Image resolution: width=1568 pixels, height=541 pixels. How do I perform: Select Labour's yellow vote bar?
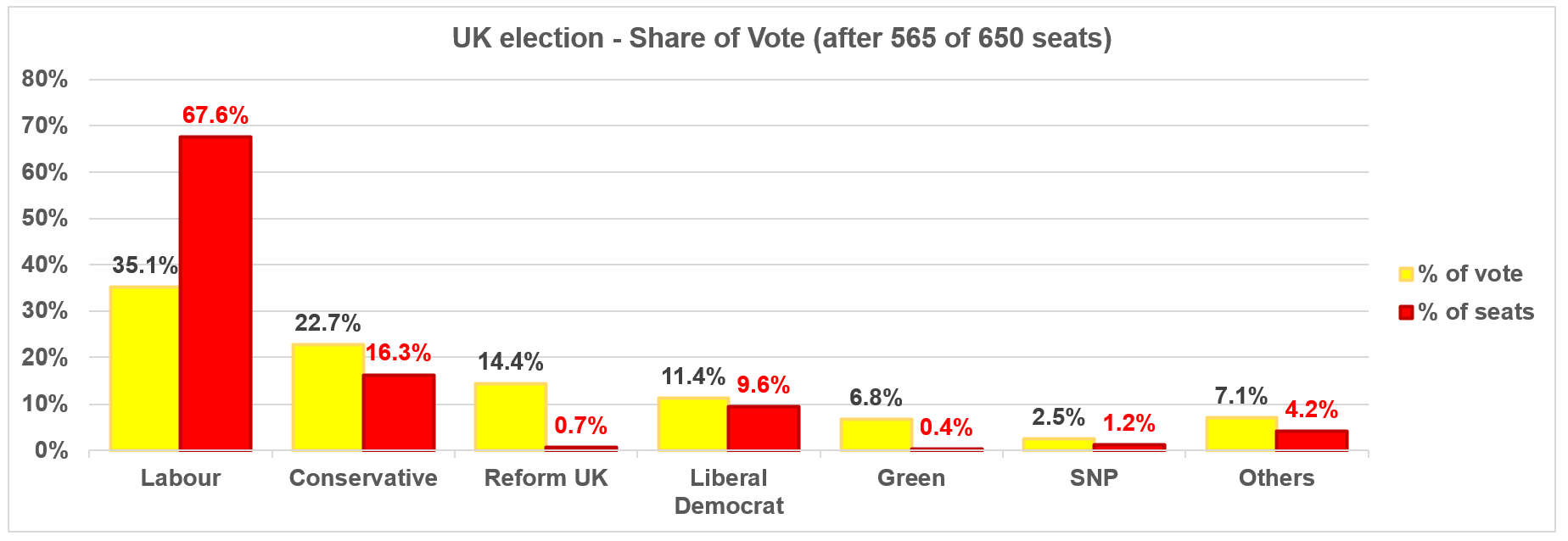click(144, 368)
